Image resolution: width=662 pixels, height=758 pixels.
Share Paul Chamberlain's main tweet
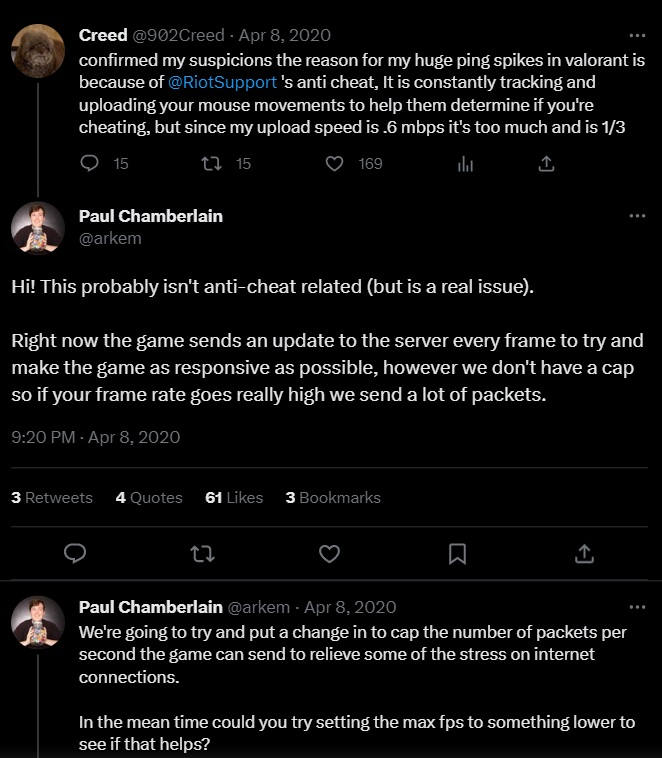coord(585,553)
